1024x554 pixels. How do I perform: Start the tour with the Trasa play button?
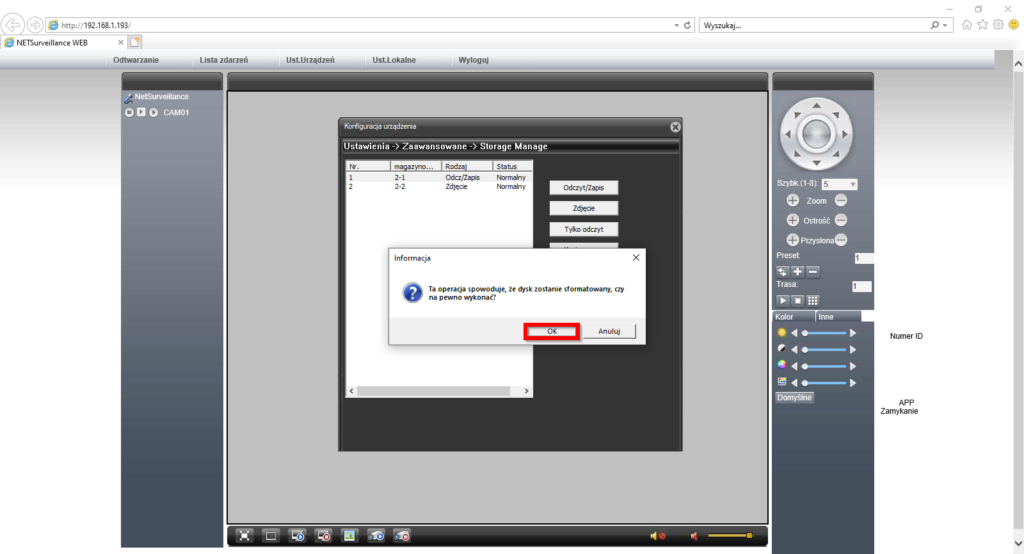(x=783, y=300)
